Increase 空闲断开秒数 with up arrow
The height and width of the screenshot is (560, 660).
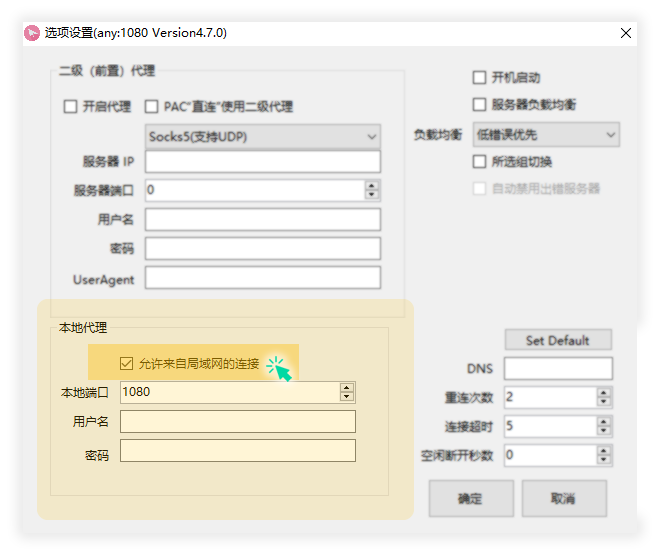[603, 451]
